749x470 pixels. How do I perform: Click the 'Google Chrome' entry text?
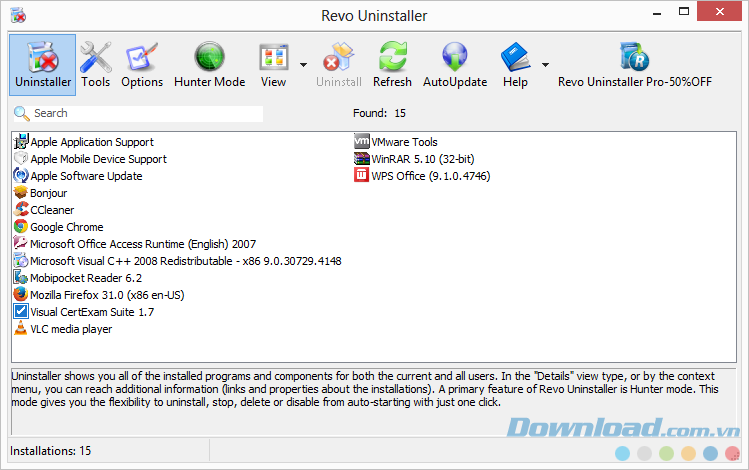click(67, 227)
